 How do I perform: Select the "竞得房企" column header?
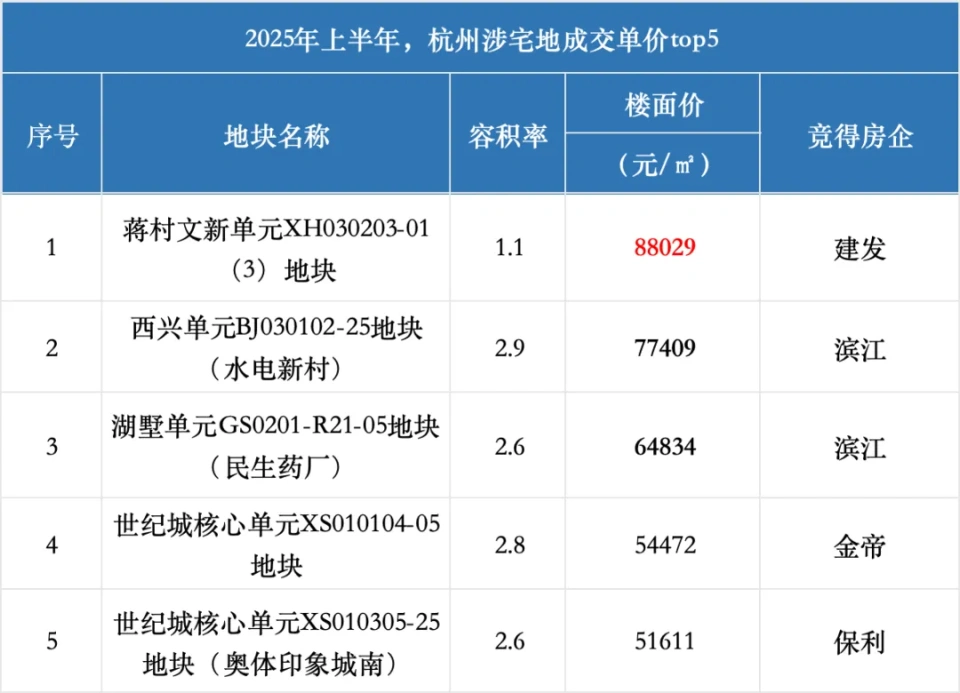(x=860, y=135)
